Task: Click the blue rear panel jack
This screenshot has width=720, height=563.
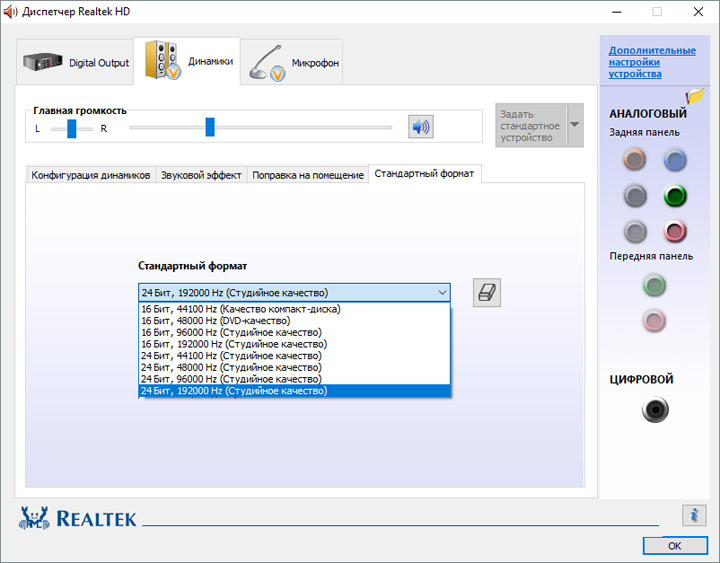Action: (x=675, y=160)
